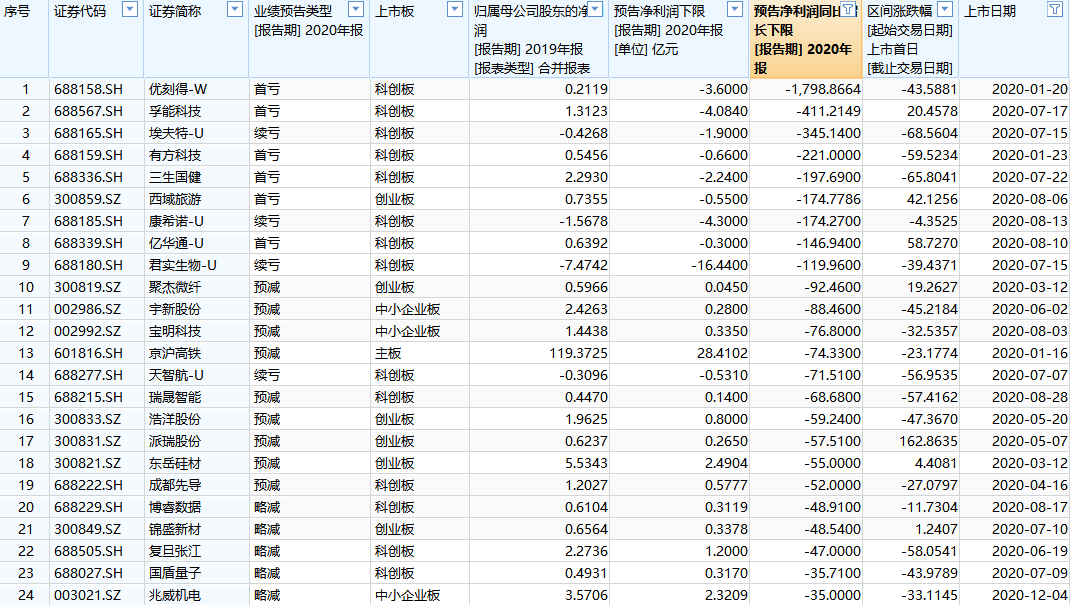Viewport: 1071px width, 605px height.
Task: Click the stock name 西域旅游
Action: click(175, 199)
